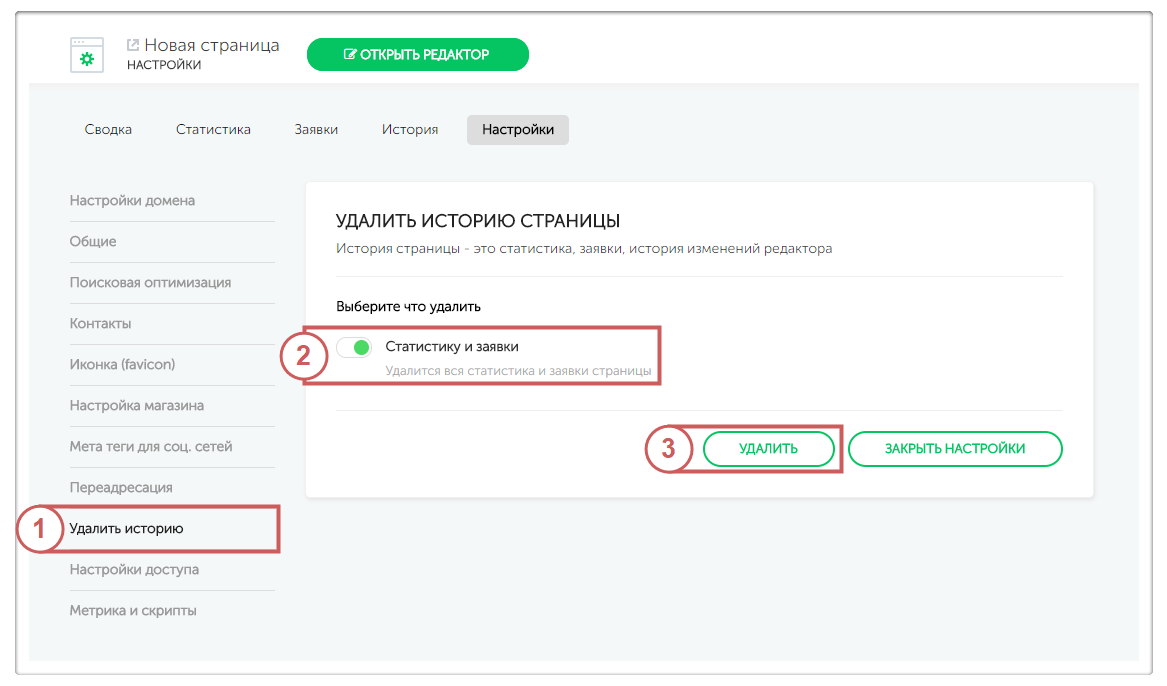1167x686 pixels.
Task: Open Настройки домена in the sidebar
Action: coord(132,200)
